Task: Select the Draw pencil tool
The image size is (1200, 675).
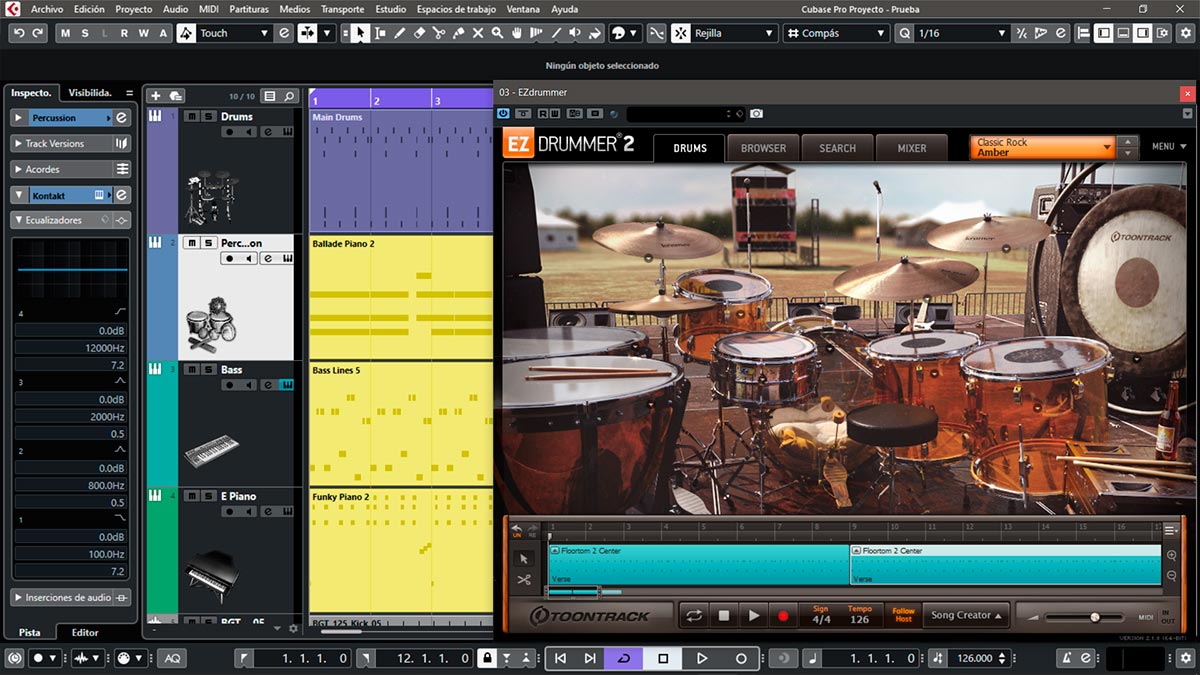Action: tap(400, 33)
